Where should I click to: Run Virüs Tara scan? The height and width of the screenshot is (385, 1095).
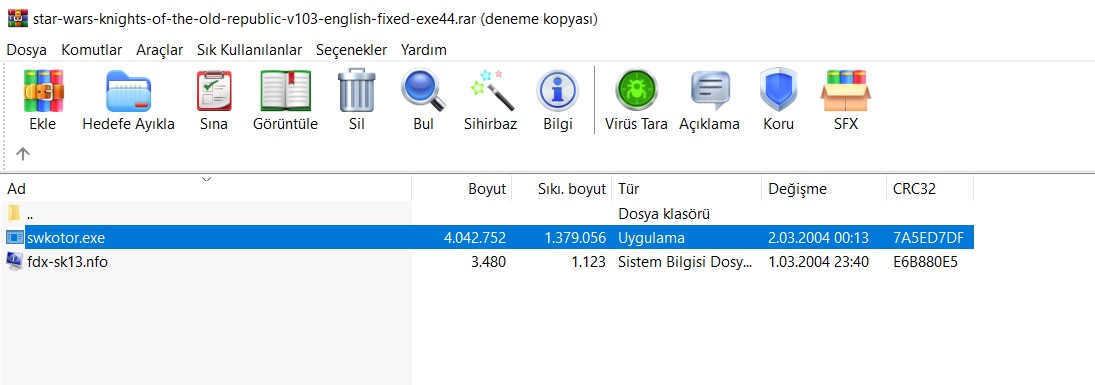click(x=636, y=91)
